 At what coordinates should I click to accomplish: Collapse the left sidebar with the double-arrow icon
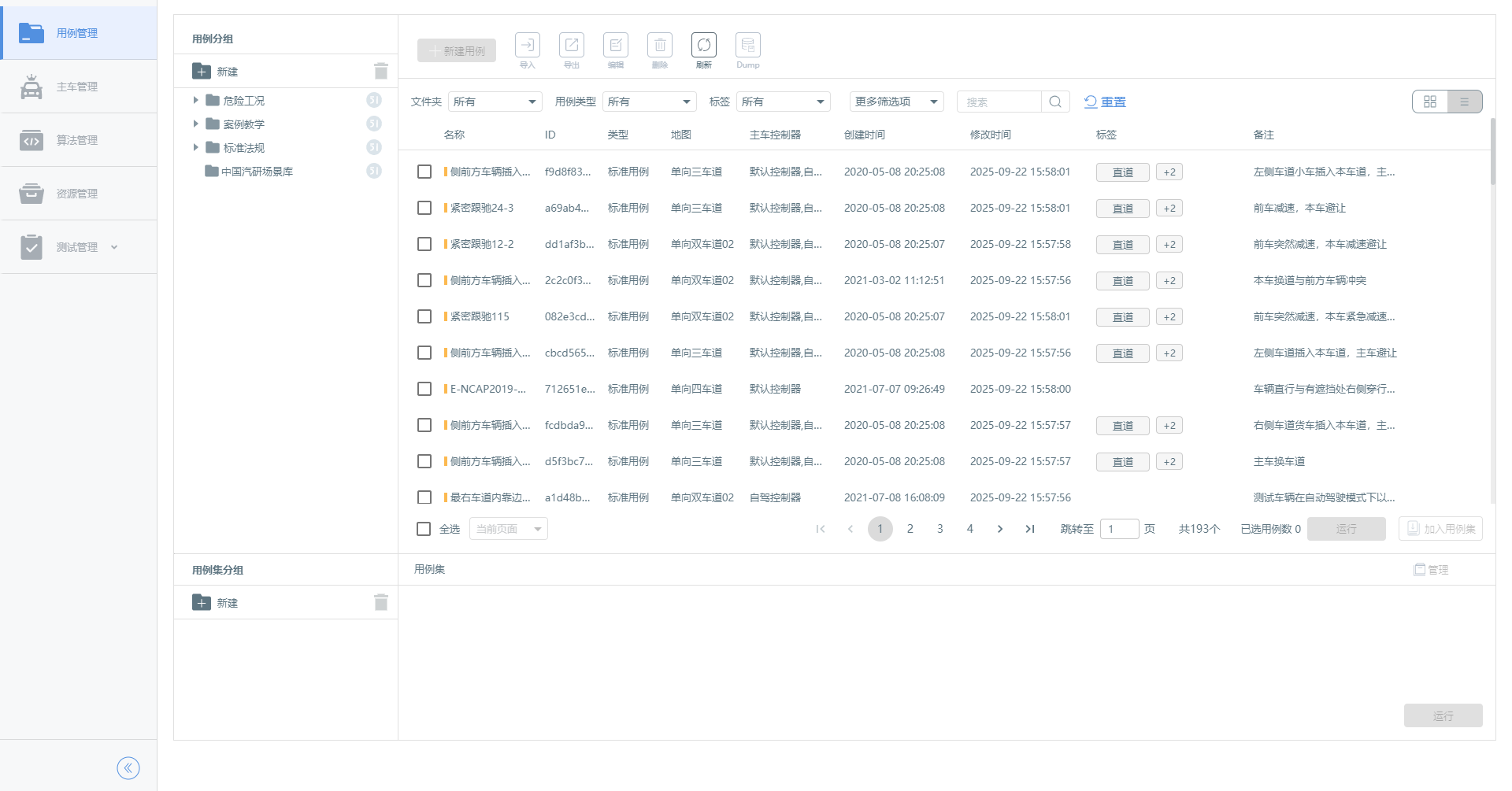point(128,767)
